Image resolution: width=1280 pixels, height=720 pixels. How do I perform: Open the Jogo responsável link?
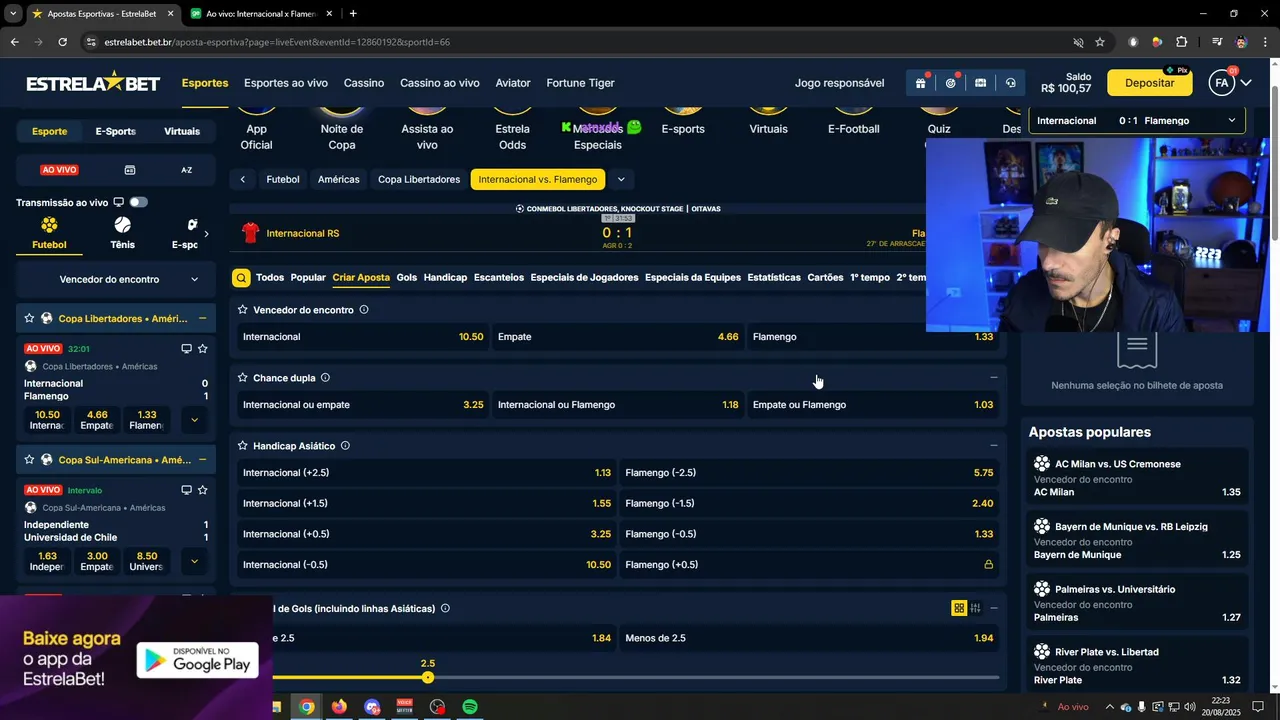pos(839,83)
